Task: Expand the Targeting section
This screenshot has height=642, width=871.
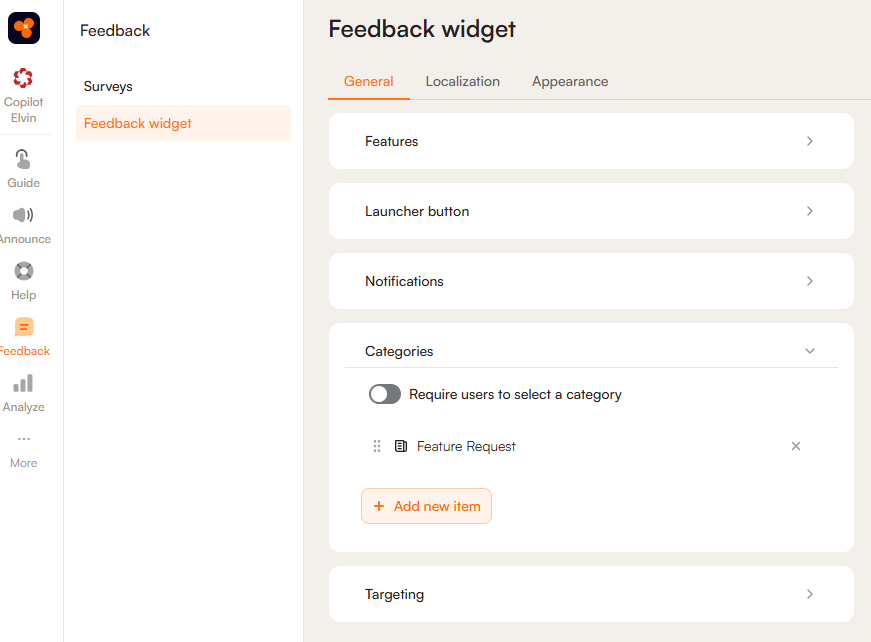Action: 809,594
